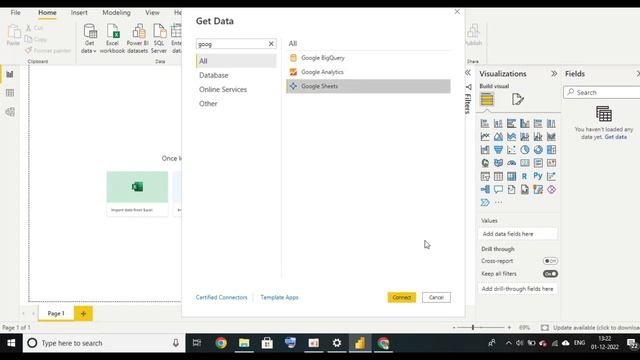Select the pie chart visual

point(524,150)
